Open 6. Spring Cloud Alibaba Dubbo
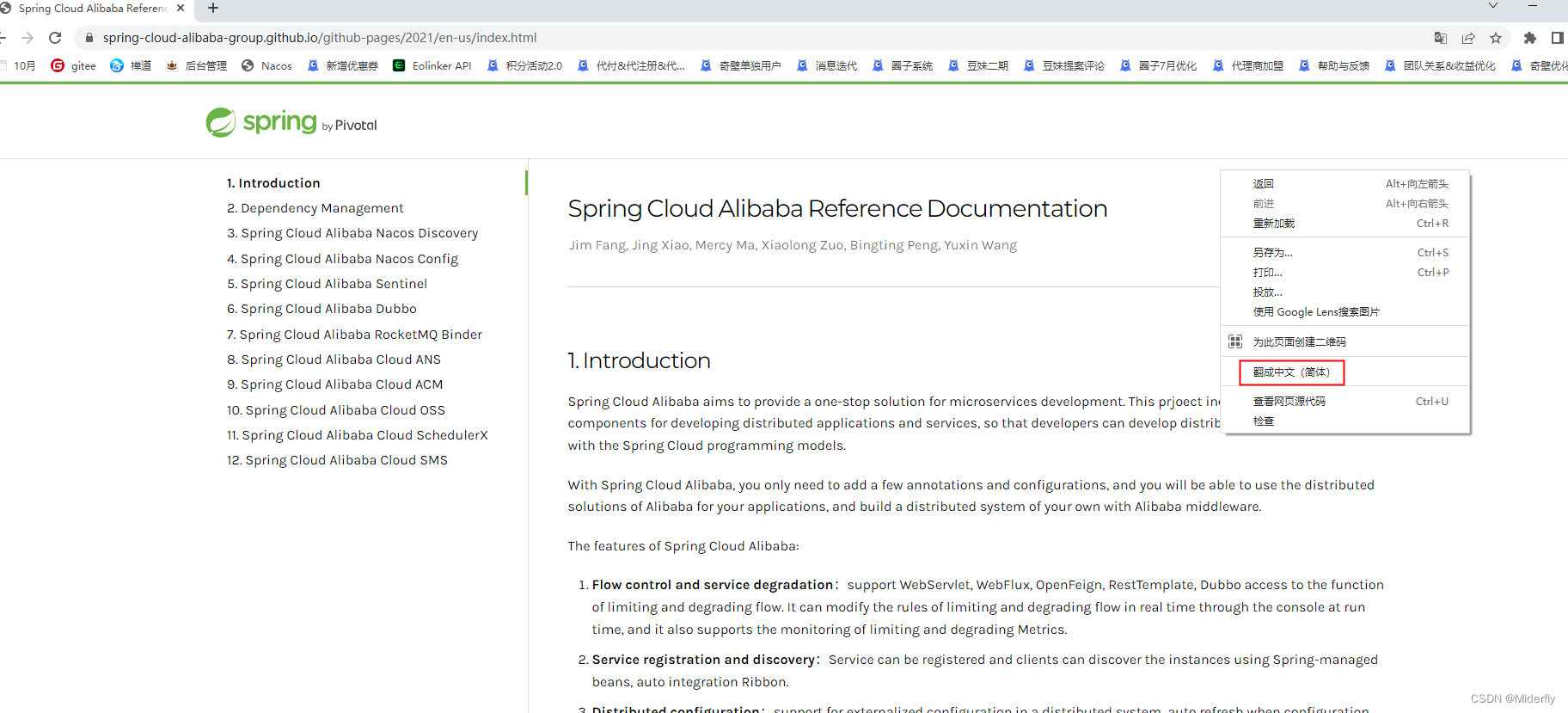 coord(322,309)
